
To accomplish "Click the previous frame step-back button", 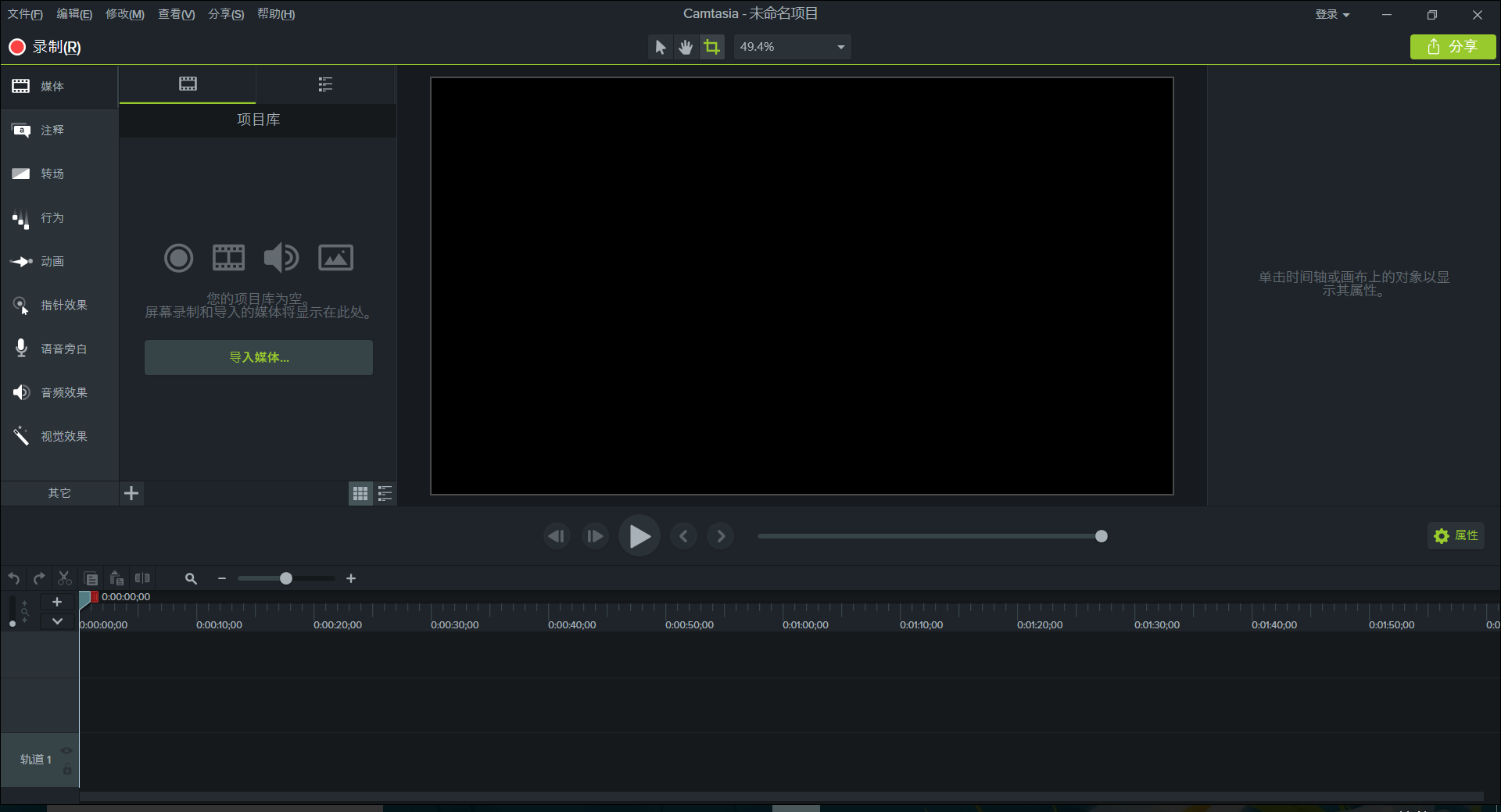I will coord(557,536).
